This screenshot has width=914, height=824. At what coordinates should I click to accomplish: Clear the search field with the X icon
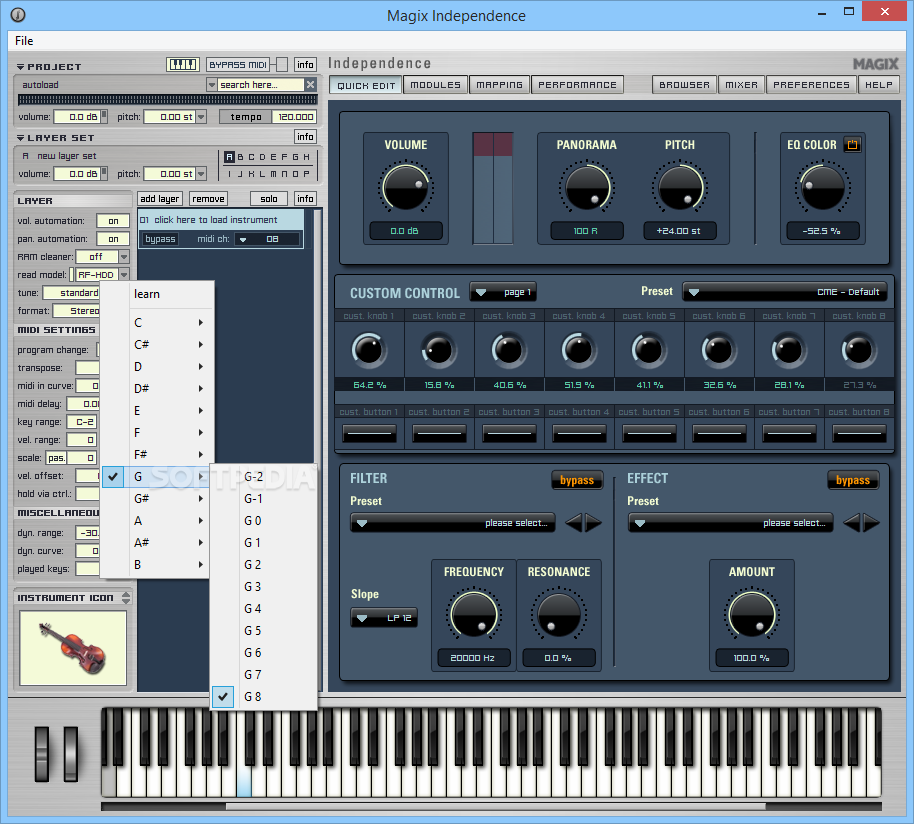(311, 84)
